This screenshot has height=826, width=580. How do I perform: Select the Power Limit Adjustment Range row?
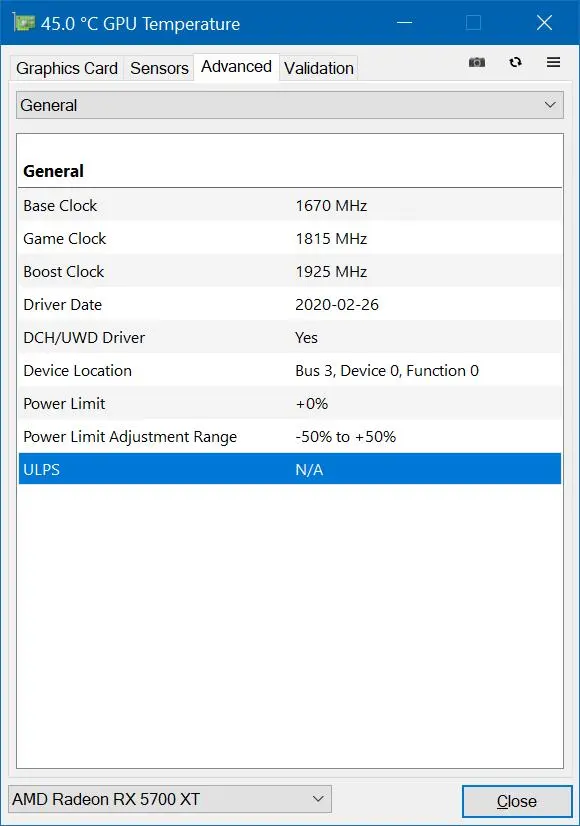(290, 436)
